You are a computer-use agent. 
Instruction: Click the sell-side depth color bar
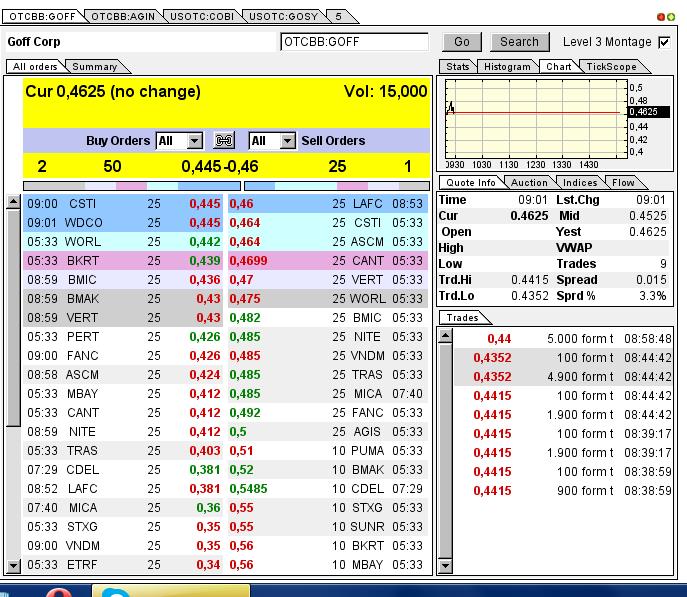click(337, 186)
